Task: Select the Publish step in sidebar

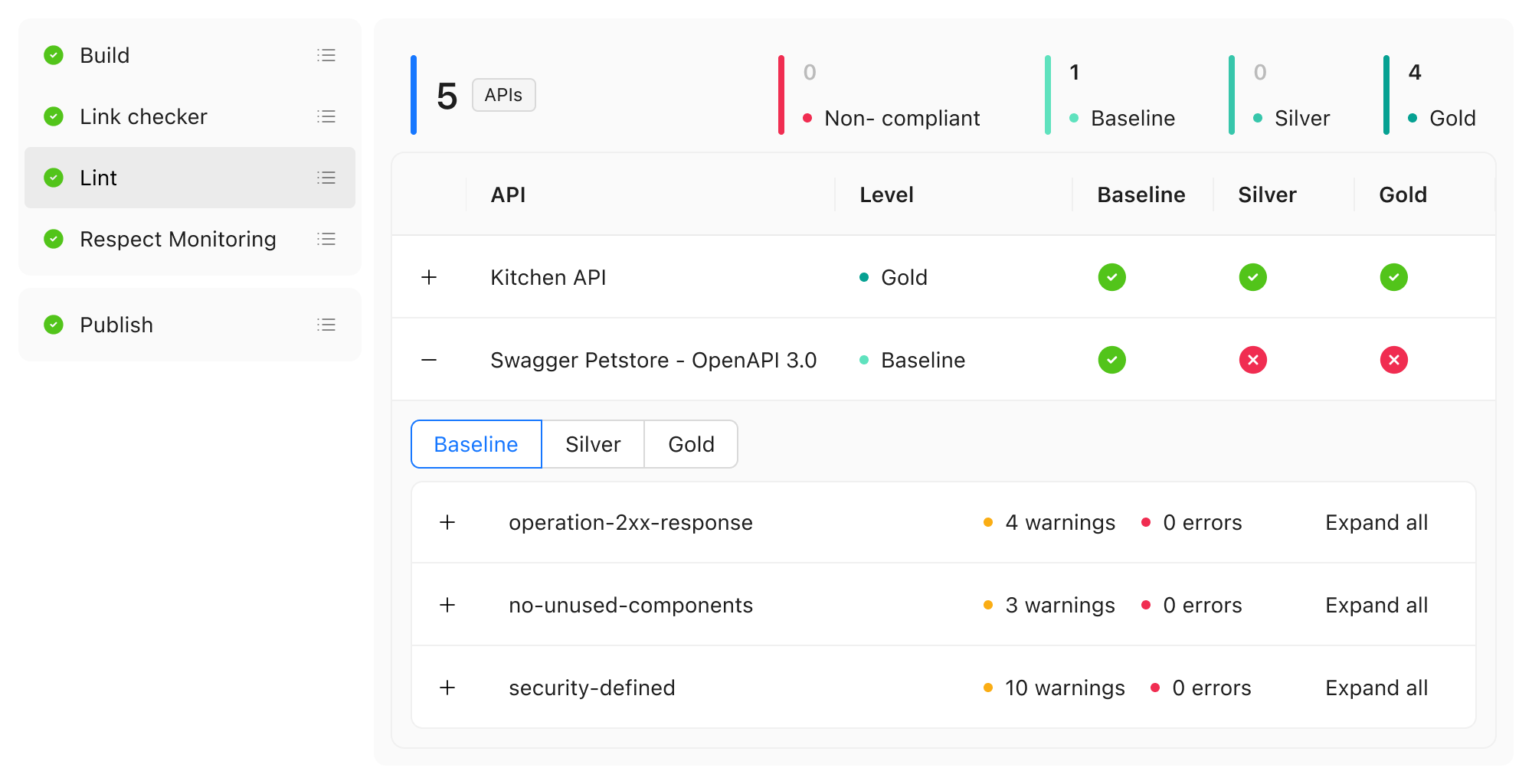Action: point(116,325)
